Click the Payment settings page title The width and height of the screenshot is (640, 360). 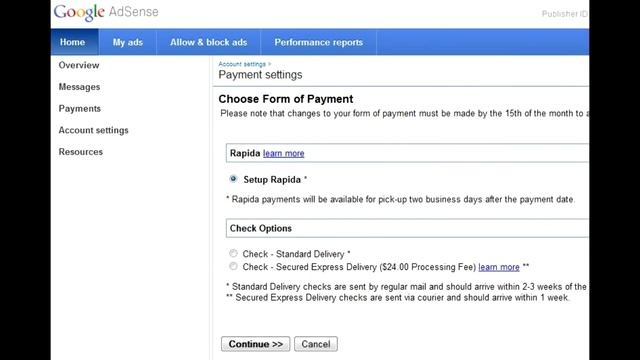pyautogui.click(x=260, y=75)
